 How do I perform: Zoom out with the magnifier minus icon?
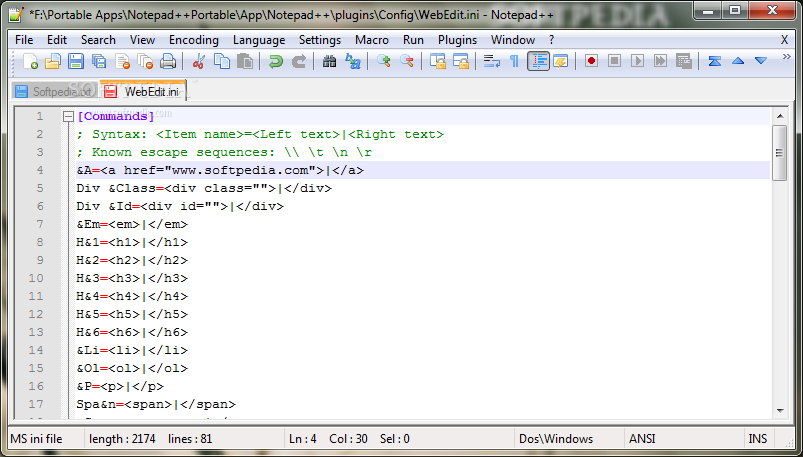[x=407, y=61]
